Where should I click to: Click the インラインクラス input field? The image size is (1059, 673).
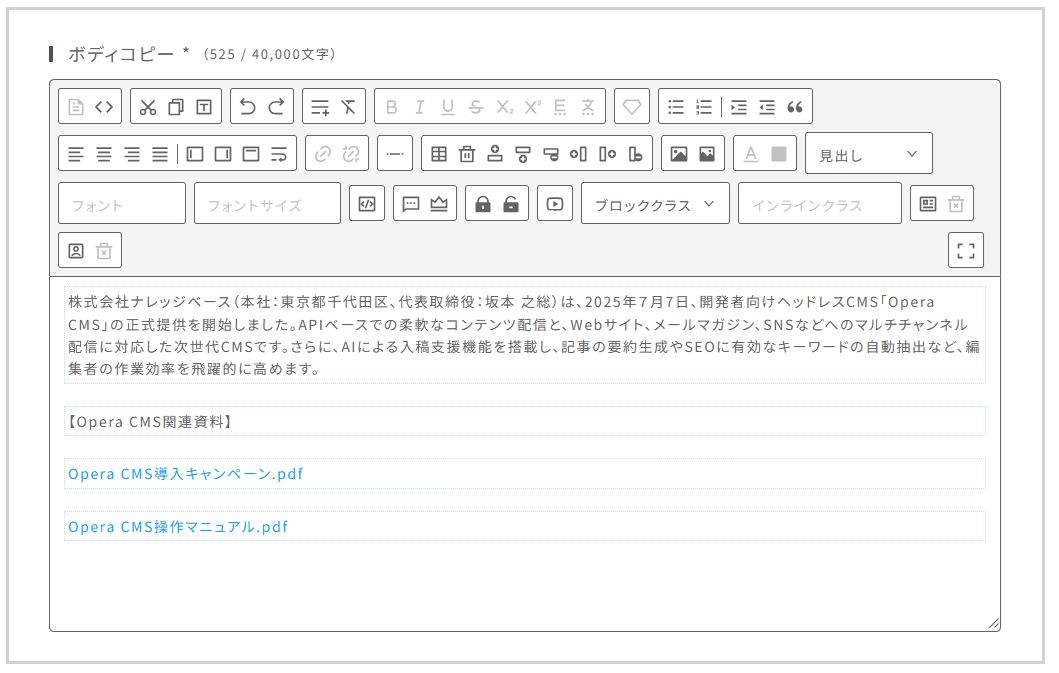pyautogui.click(x=820, y=203)
